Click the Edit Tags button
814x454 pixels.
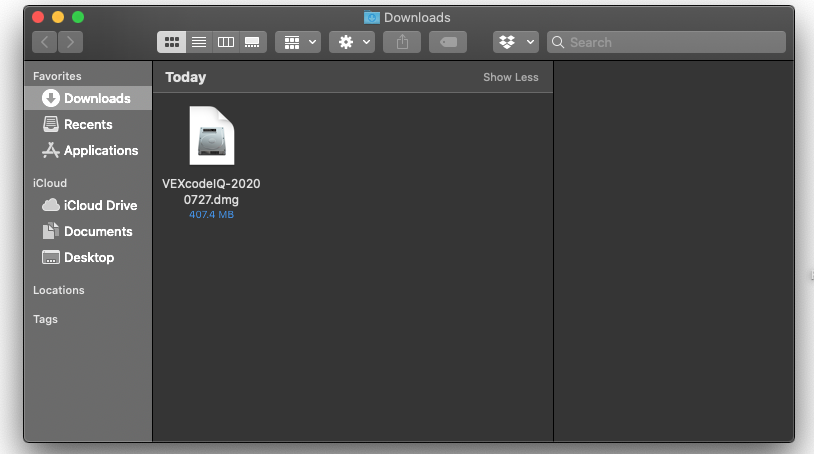pos(448,42)
